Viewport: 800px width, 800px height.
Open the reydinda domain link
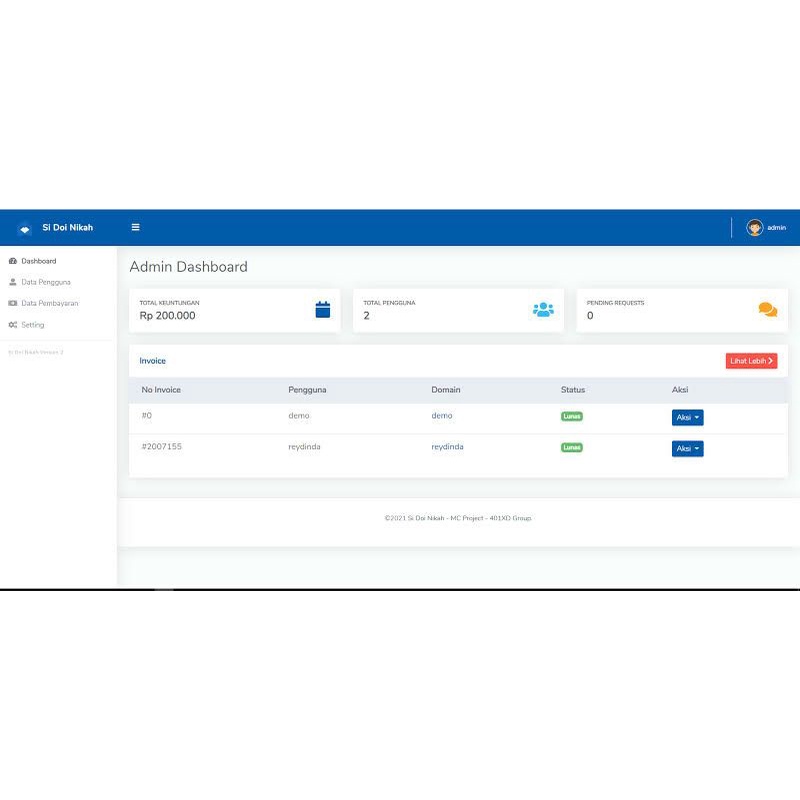coord(447,446)
